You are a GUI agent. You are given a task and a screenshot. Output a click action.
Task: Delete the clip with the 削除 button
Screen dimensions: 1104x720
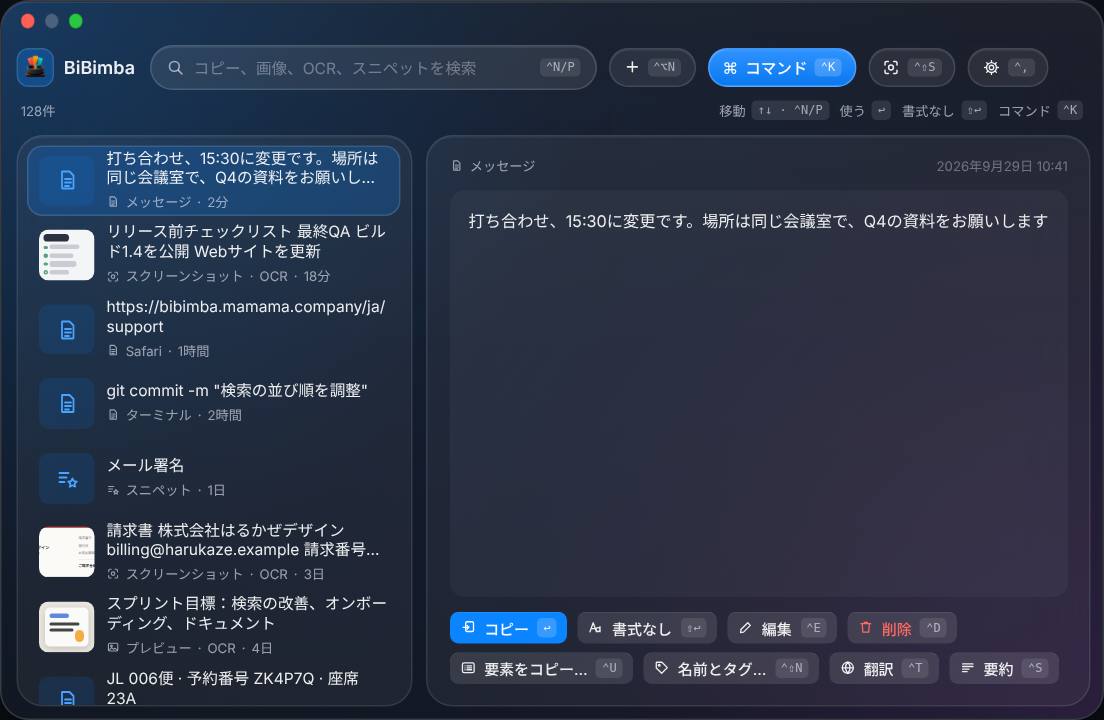coord(901,628)
